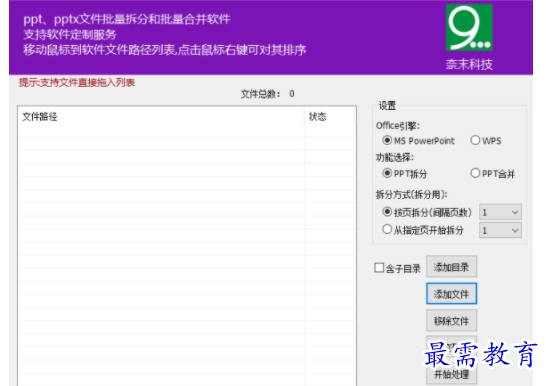Click the 开始处理 button

click(451, 375)
